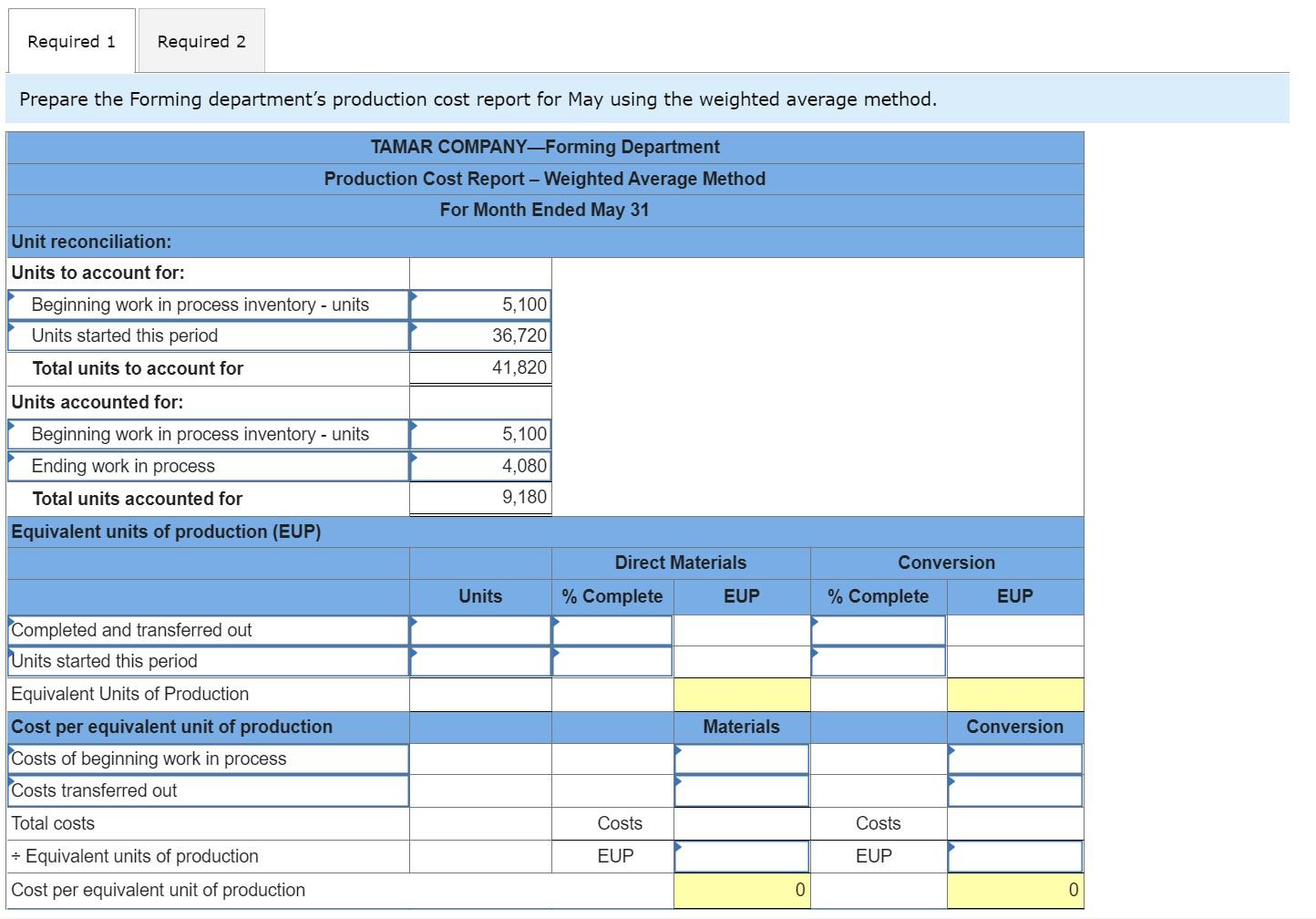Switch to the Required 1 tab
Viewport: 1316px width, 919px height.
tap(72, 41)
